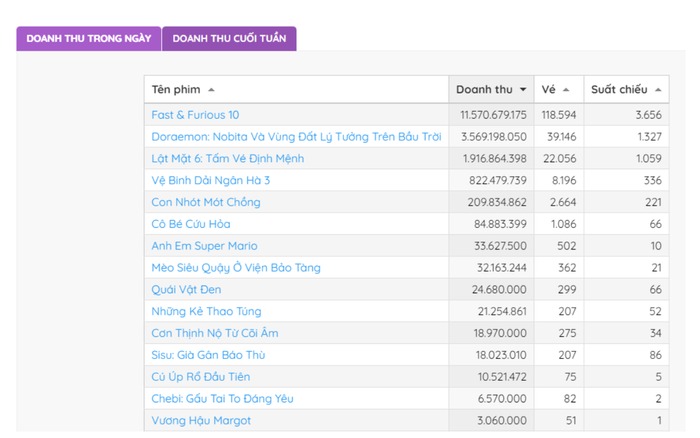700x438 pixels.
Task: Click Lật Mặt 6: Tấm Vé Định Mệnh
Action: 228,159
